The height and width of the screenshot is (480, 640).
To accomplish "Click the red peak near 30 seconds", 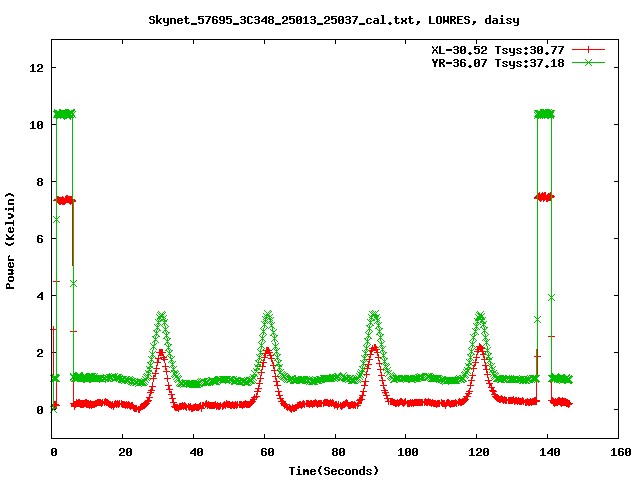I will click(161, 352).
